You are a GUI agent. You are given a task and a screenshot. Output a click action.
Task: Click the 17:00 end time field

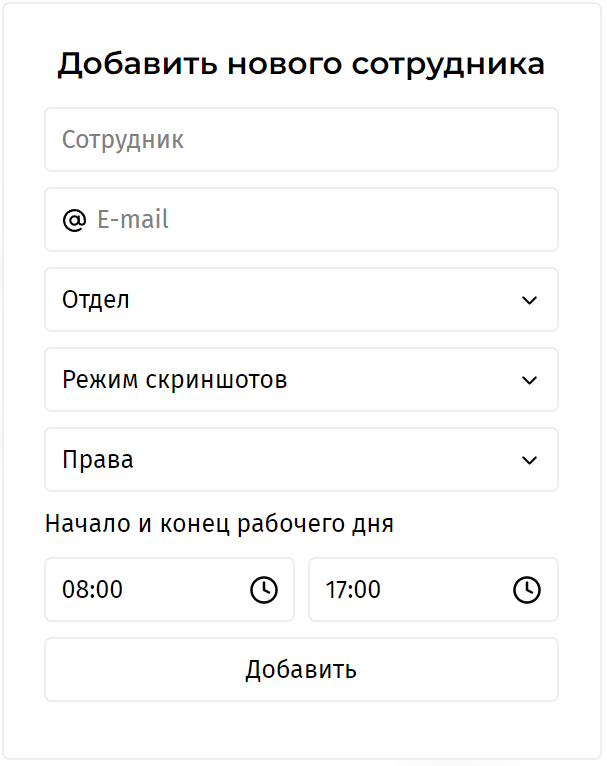pyautogui.click(x=433, y=590)
